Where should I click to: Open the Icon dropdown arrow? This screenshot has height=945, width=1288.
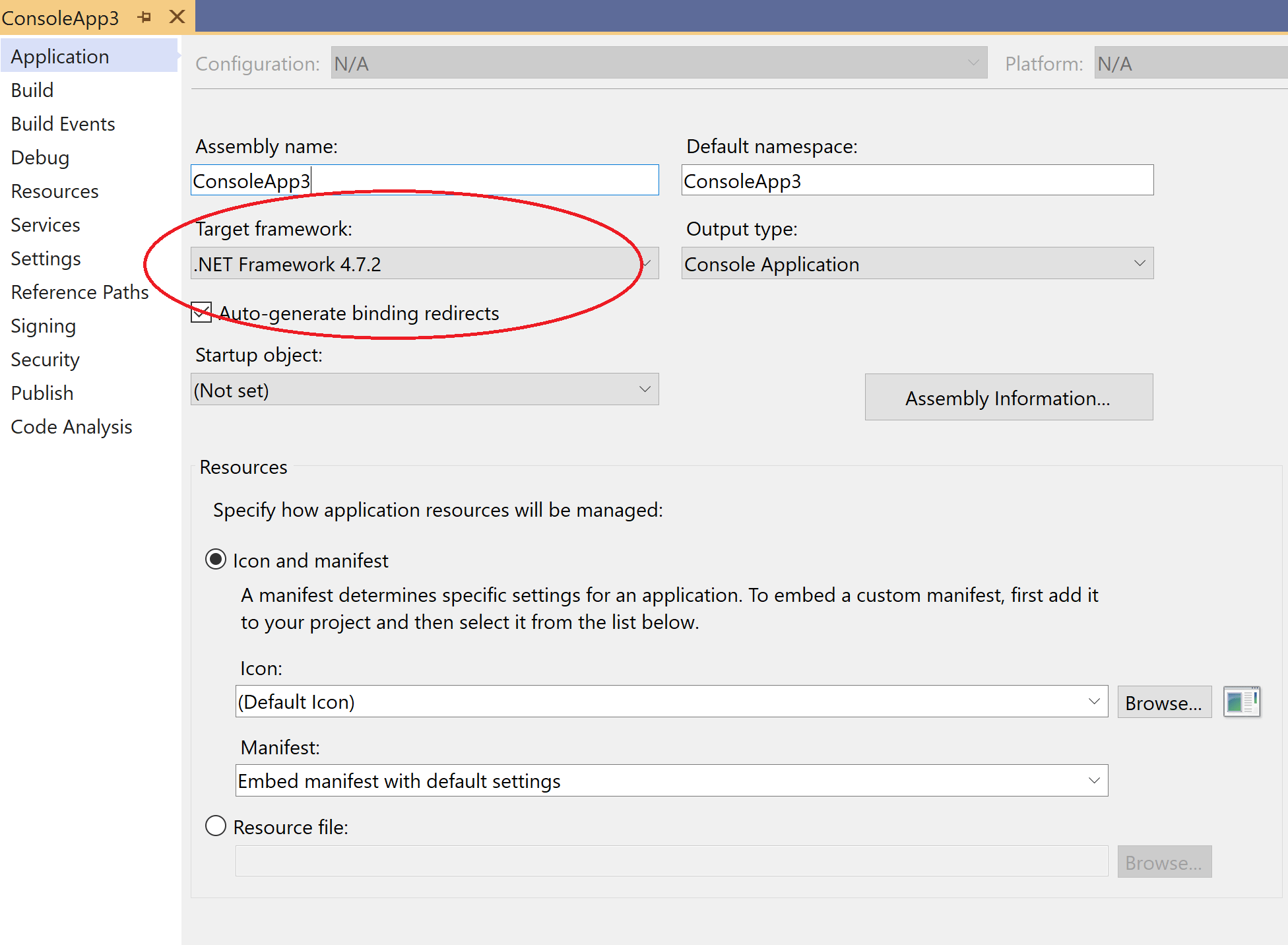click(x=1093, y=701)
